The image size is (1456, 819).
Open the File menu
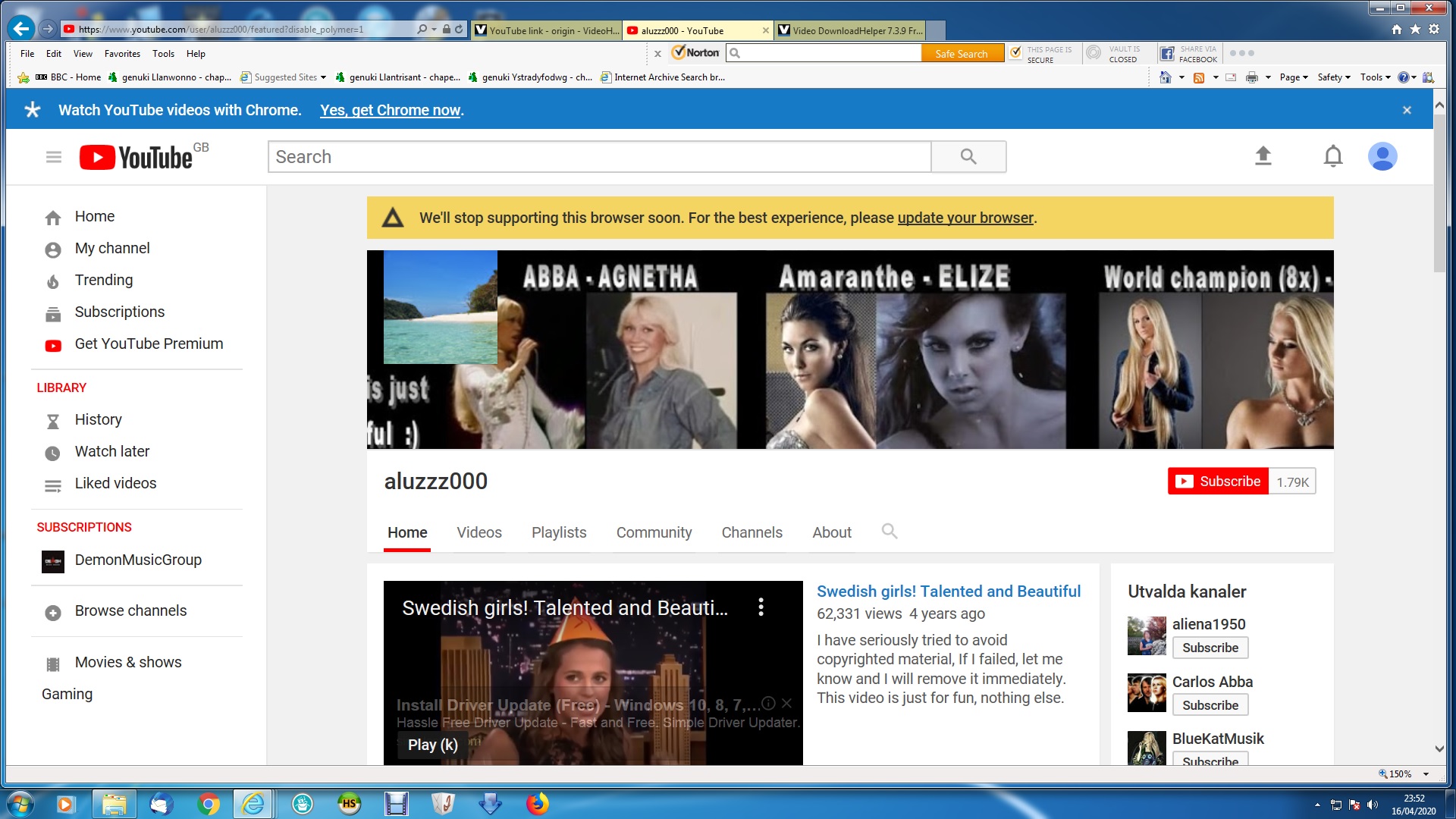tap(27, 54)
